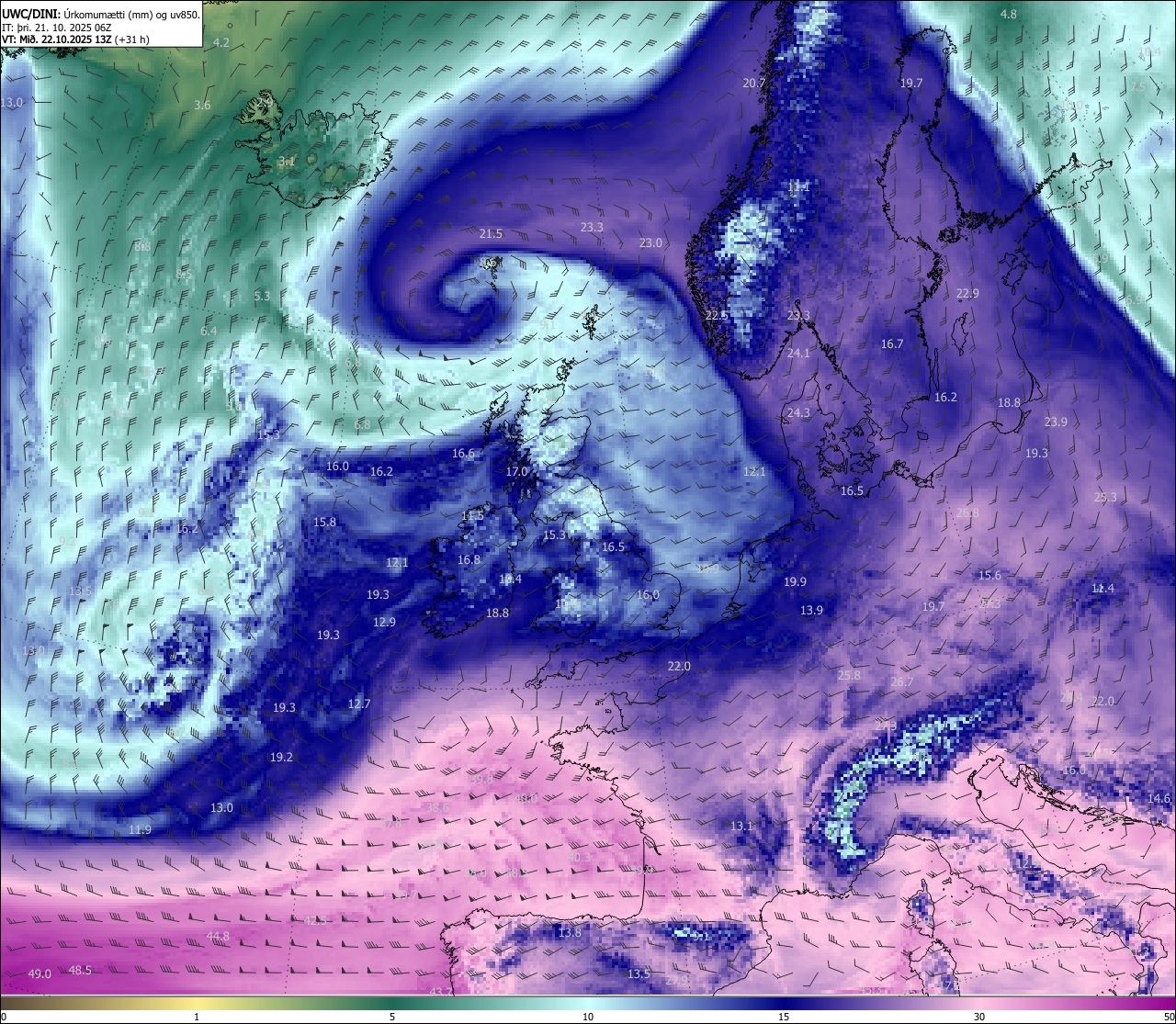The image size is (1176, 1024).
Task: Click the 17.0 value label
Action: click(x=517, y=471)
